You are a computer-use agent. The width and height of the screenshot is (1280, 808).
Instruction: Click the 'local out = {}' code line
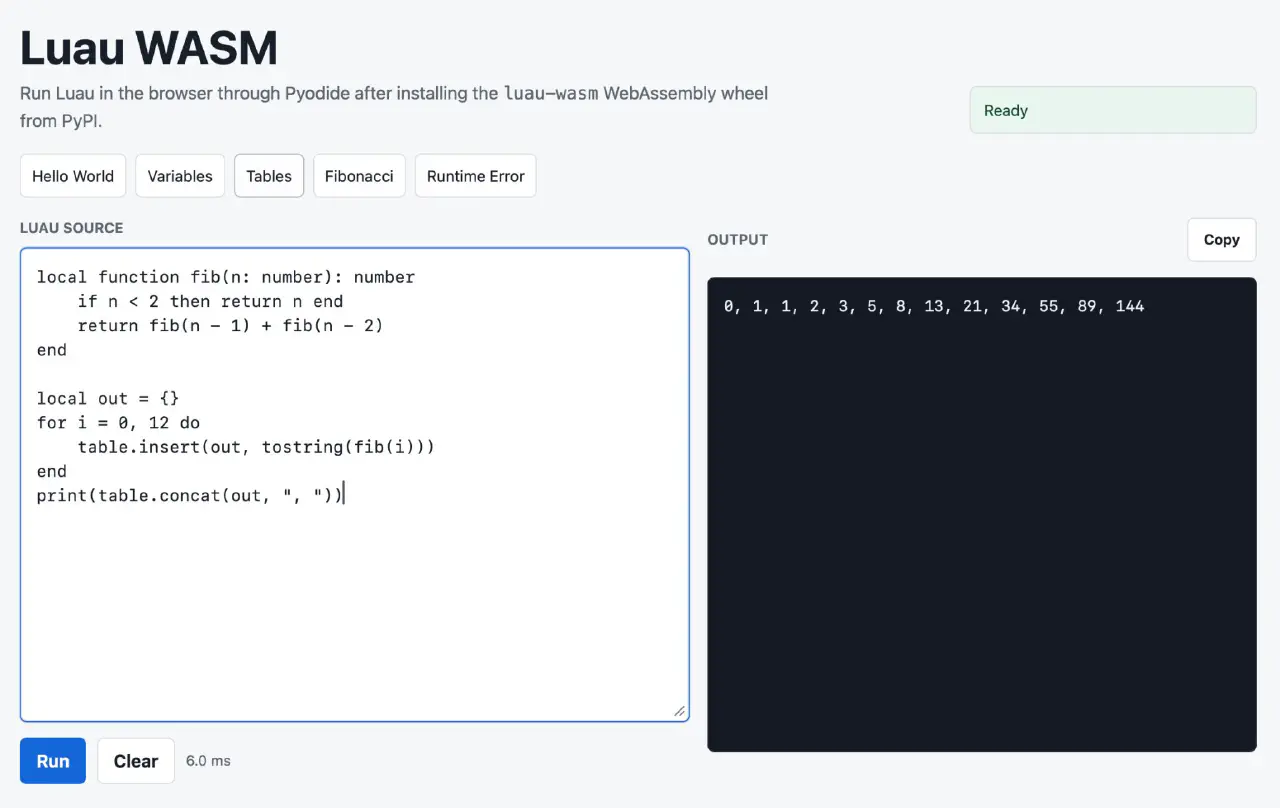click(x=108, y=398)
